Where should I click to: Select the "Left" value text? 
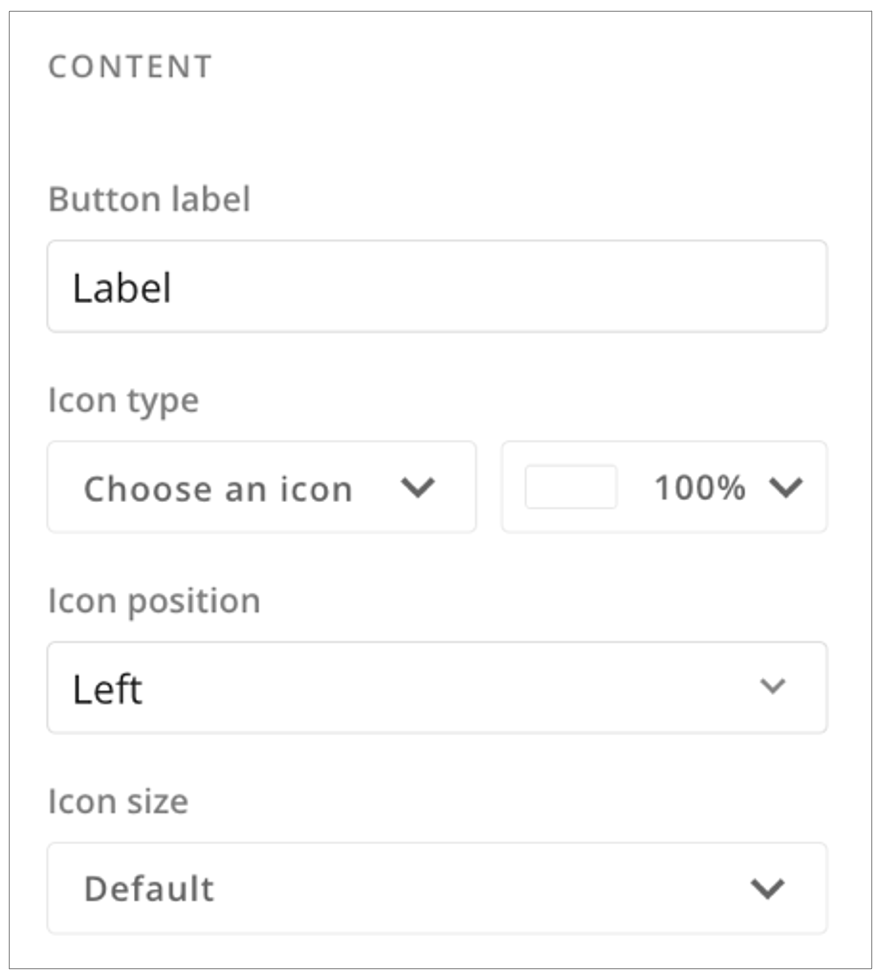tap(107, 689)
